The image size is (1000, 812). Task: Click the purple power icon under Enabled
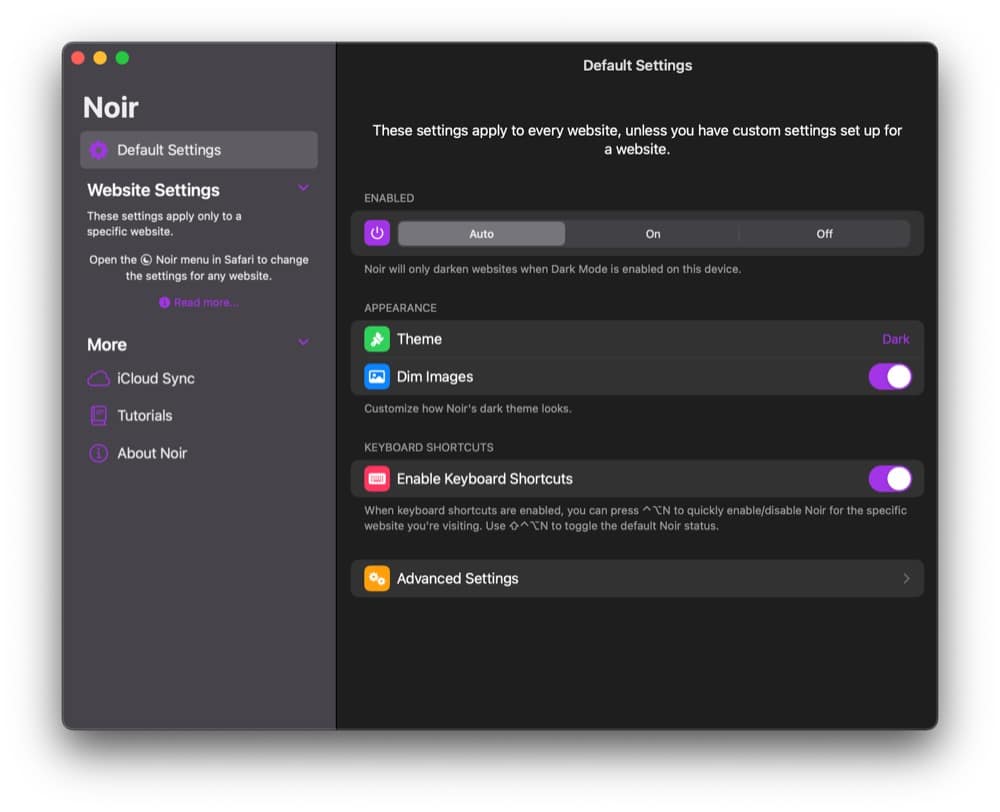click(x=377, y=233)
